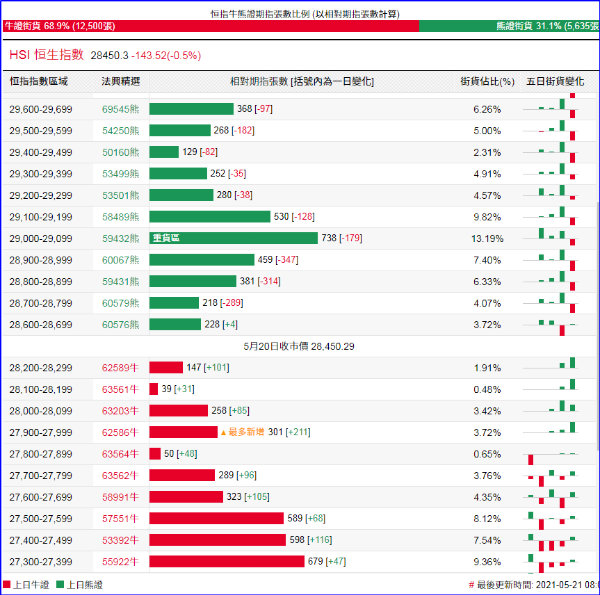Select index range 29,600-29,699
The height and width of the screenshot is (595, 600).
41,109
